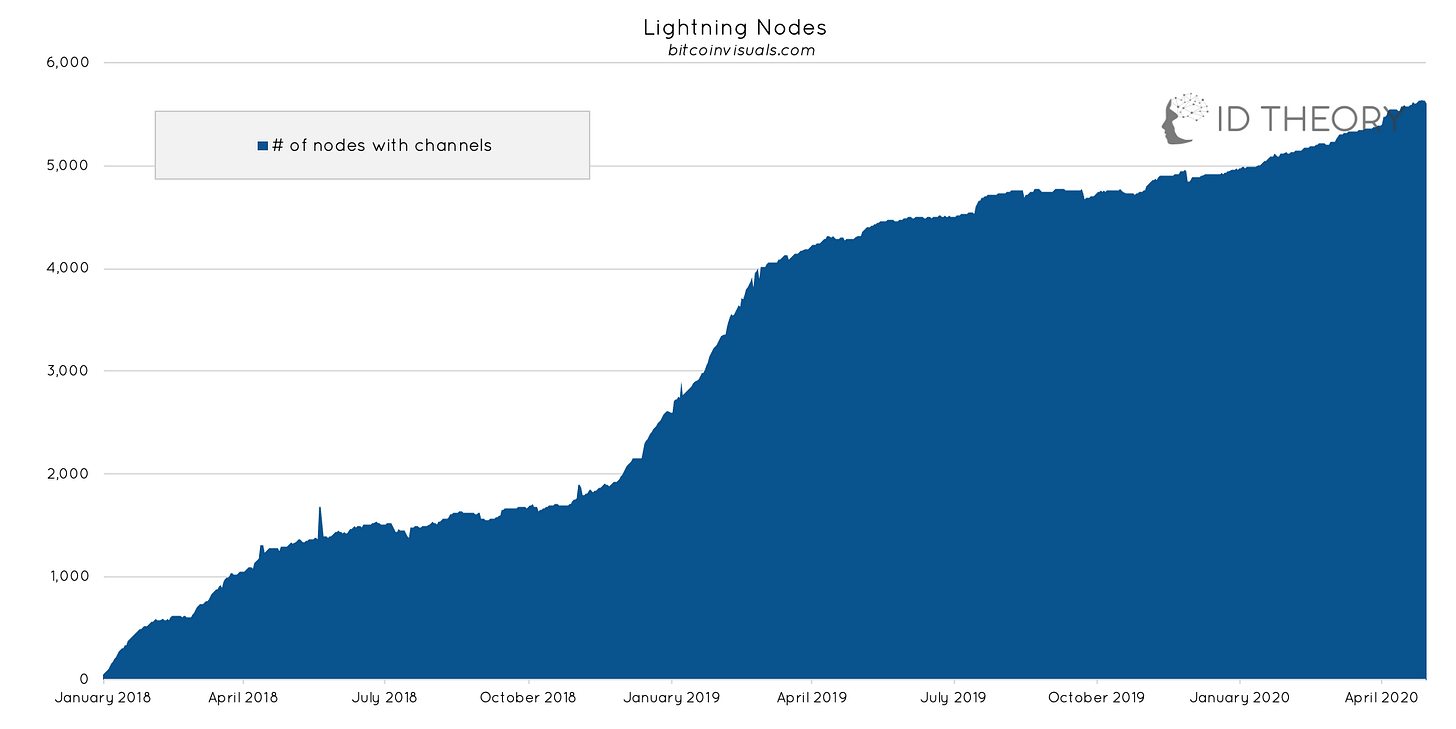Select the 'October 2018' axis label

528,697
